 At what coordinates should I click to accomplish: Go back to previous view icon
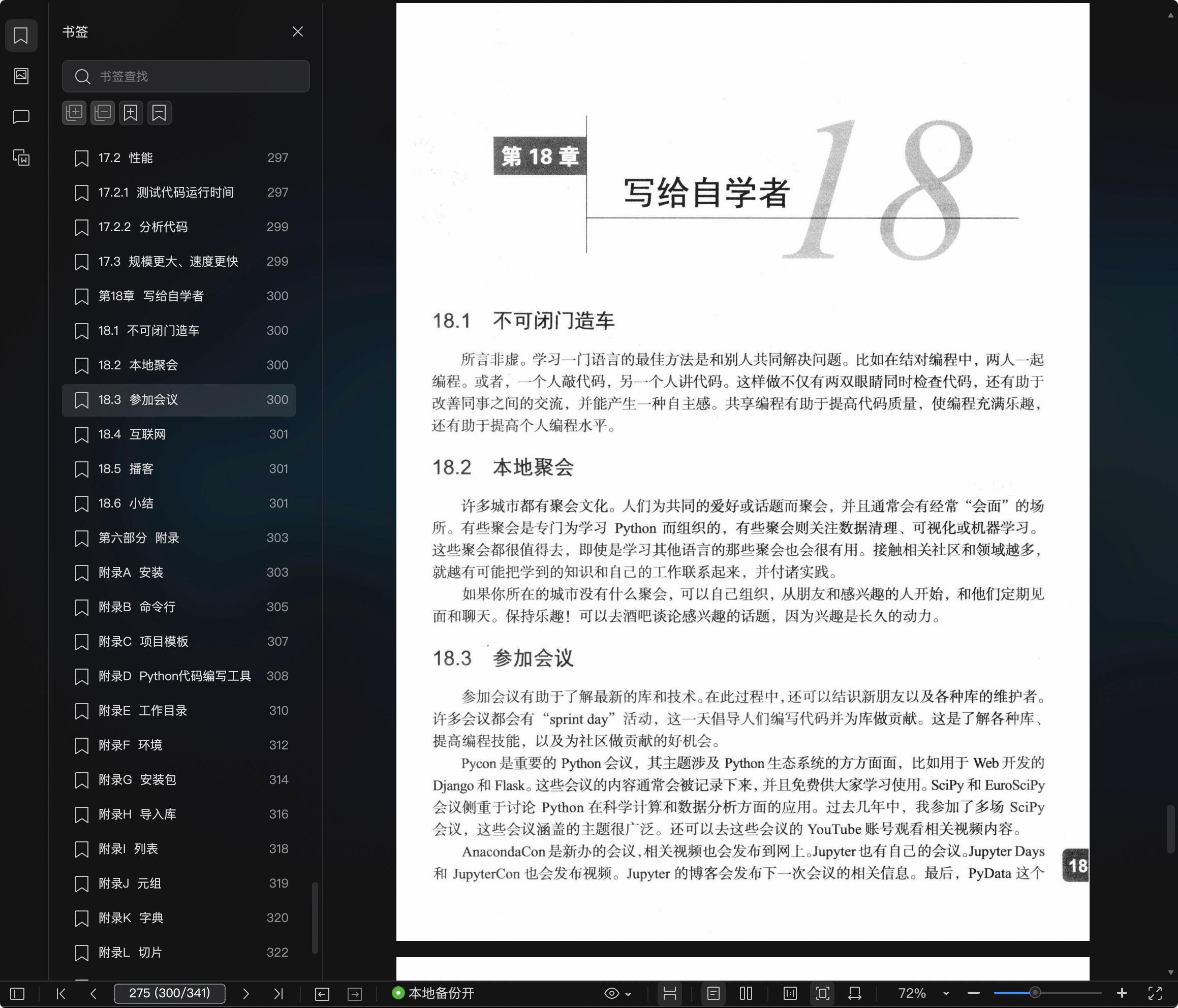[x=322, y=993]
